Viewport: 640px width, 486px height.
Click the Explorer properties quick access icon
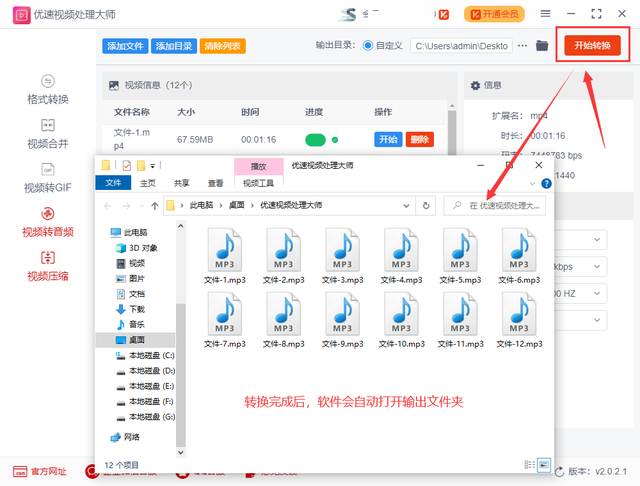coord(127,165)
